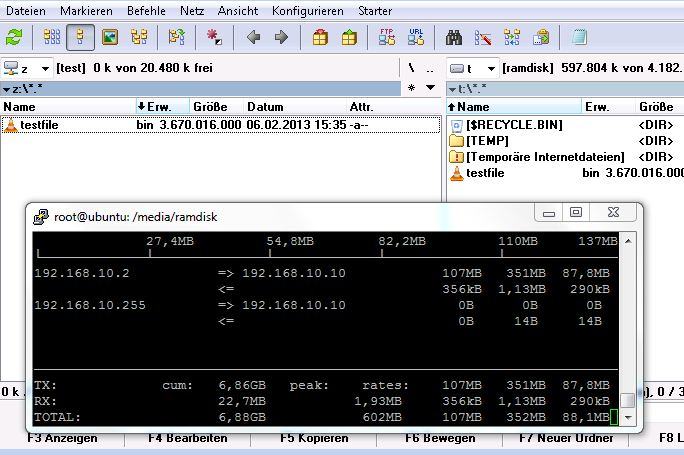Click the copy names to clipboard icon

[541, 38]
